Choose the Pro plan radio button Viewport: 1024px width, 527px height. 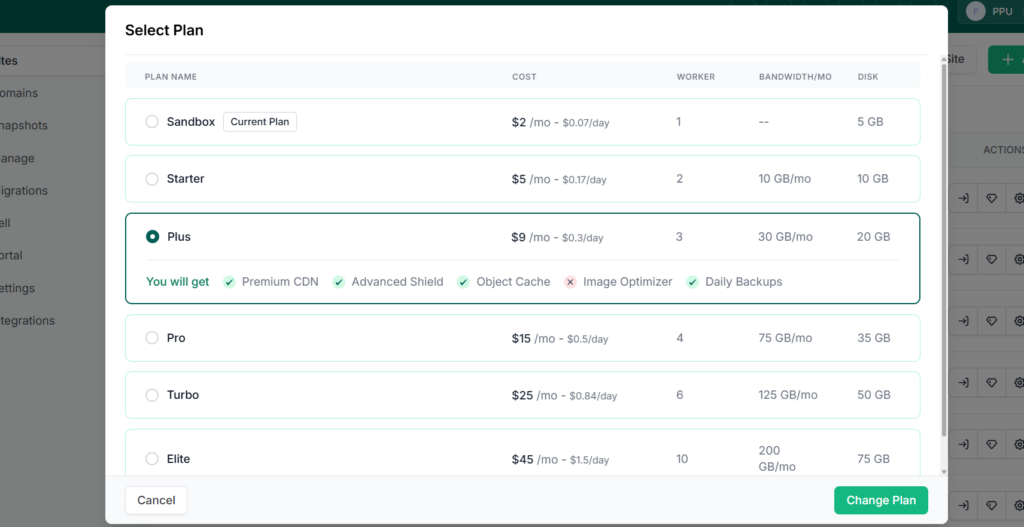[x=152, y=338]
